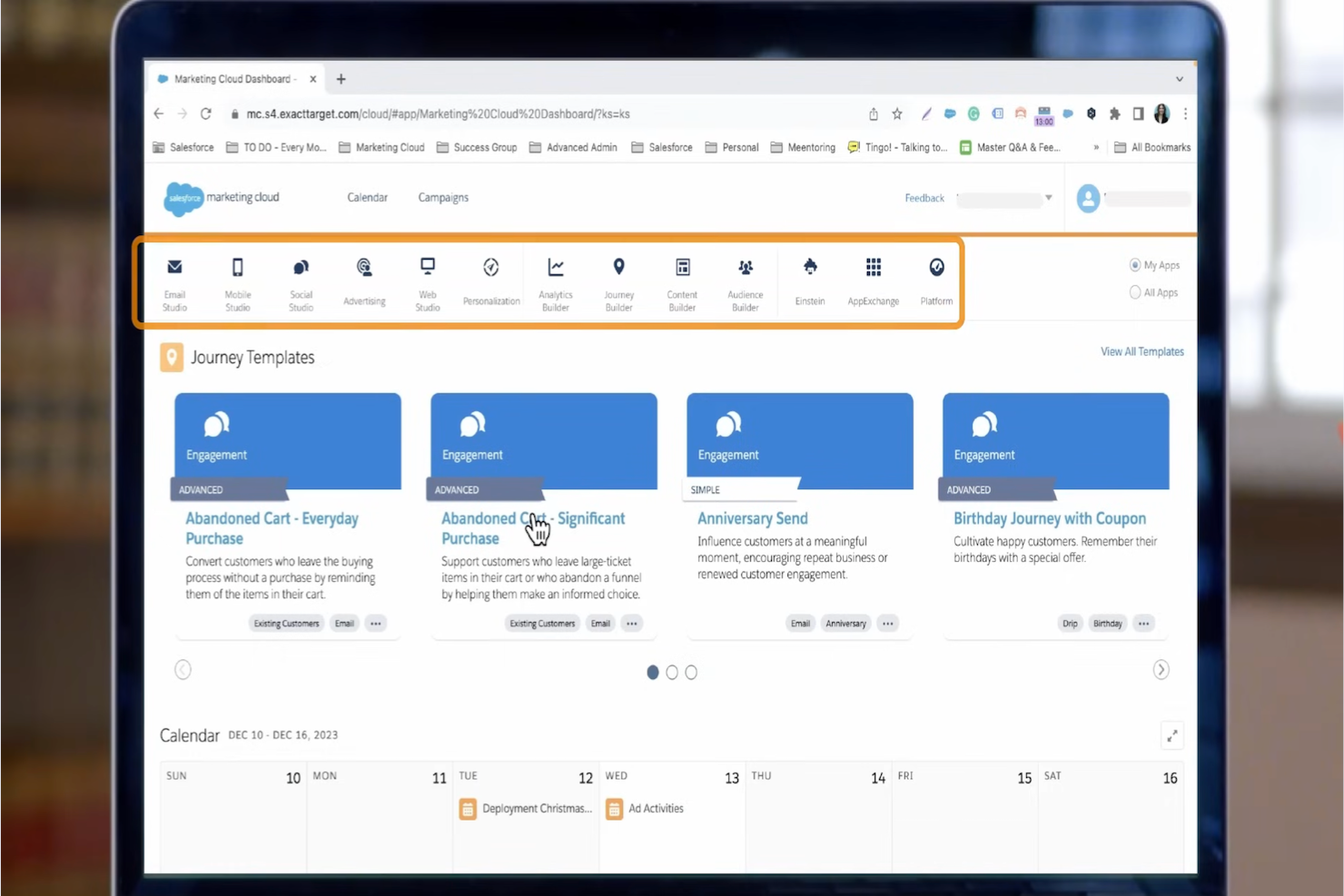Close the Marketing Cloud Dashboard tab
Viewport: 1344px width, 896px height.
(x=312, y=79)
